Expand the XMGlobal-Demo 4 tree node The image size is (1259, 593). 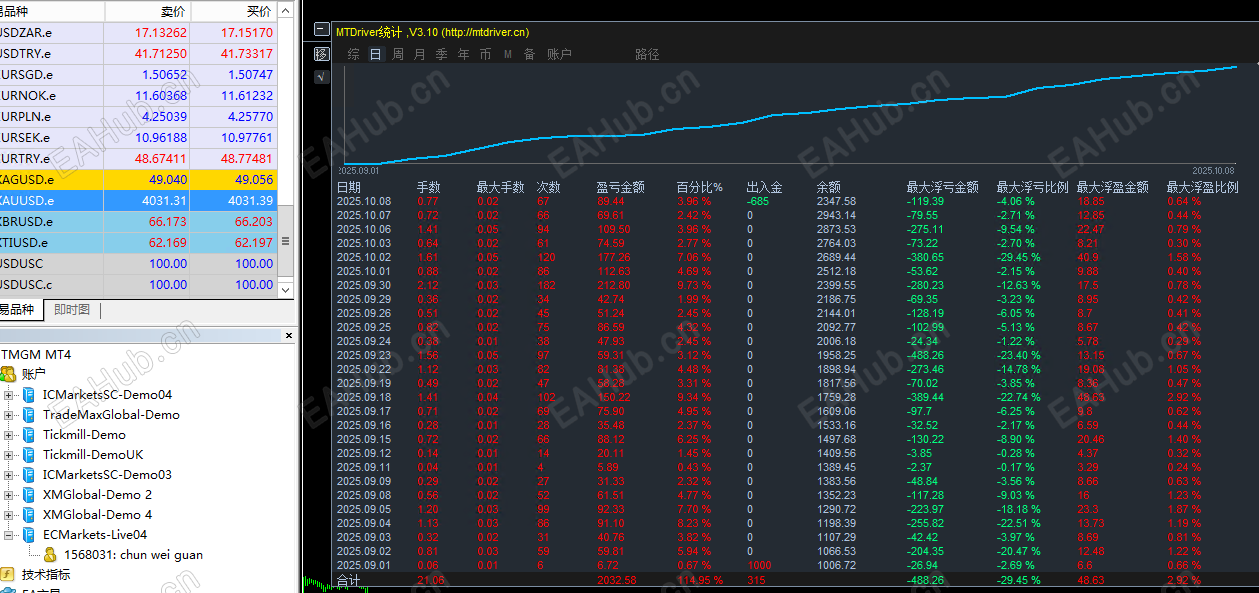[9, 515]
